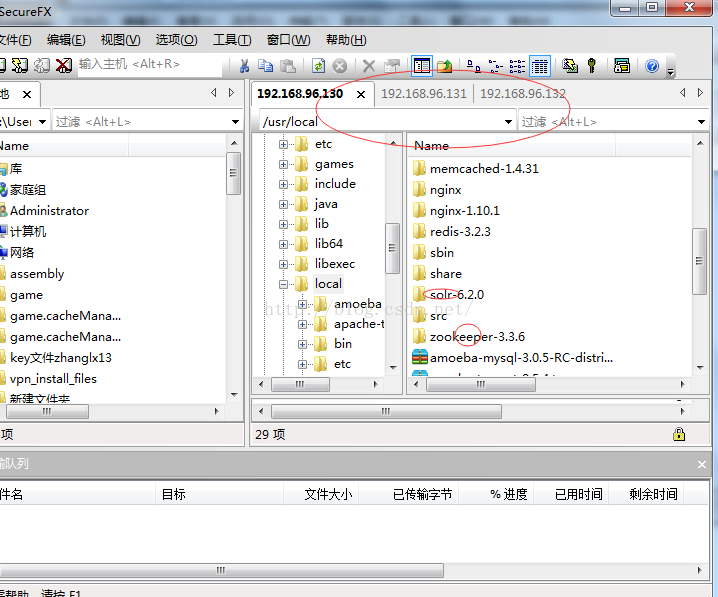Select the redis-3.2.3 folder

460,232
